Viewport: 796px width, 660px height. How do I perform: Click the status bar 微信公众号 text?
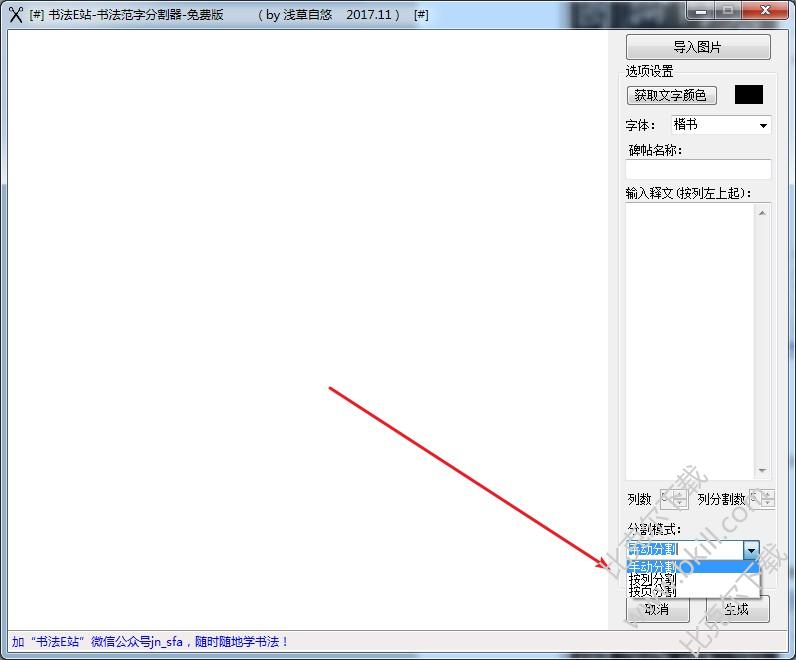coord(149,642)
